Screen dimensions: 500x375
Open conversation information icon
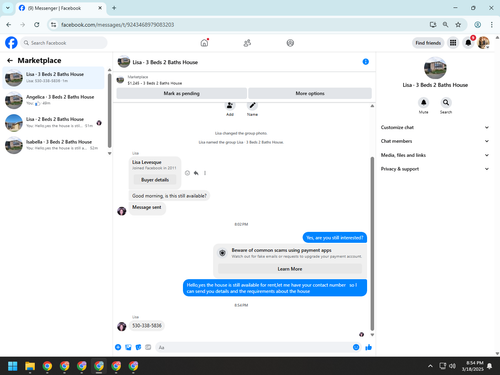[x=366, y=62]
